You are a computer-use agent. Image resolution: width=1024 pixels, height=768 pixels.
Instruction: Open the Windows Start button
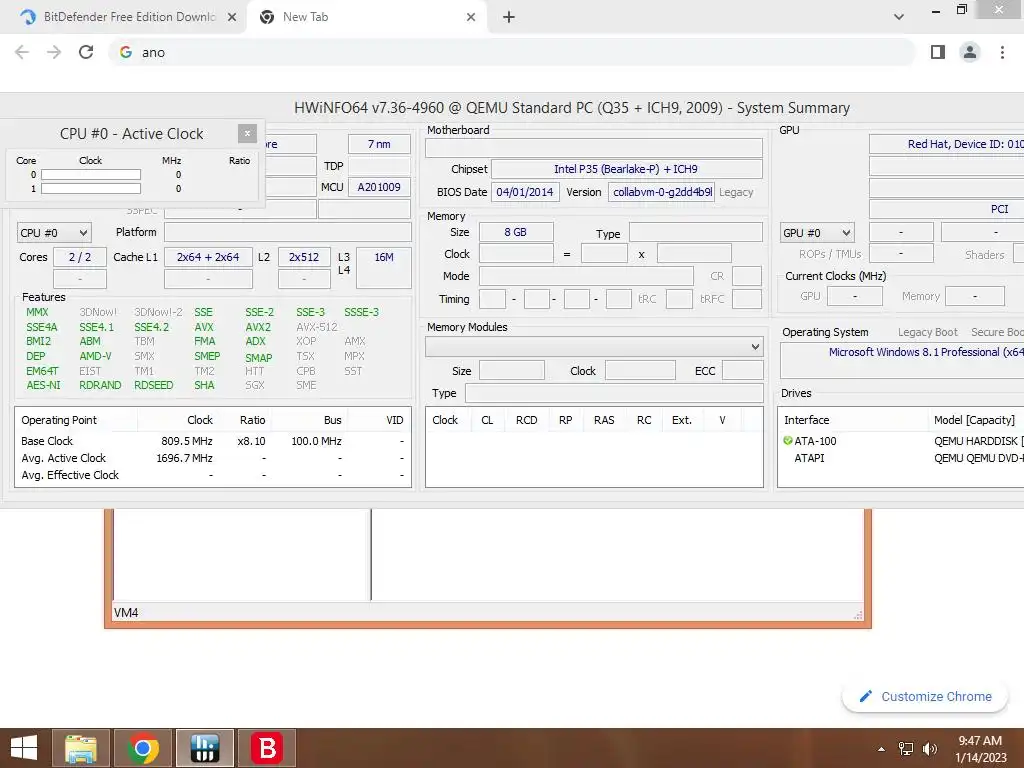pyautogui.click(x=24, y=748)
